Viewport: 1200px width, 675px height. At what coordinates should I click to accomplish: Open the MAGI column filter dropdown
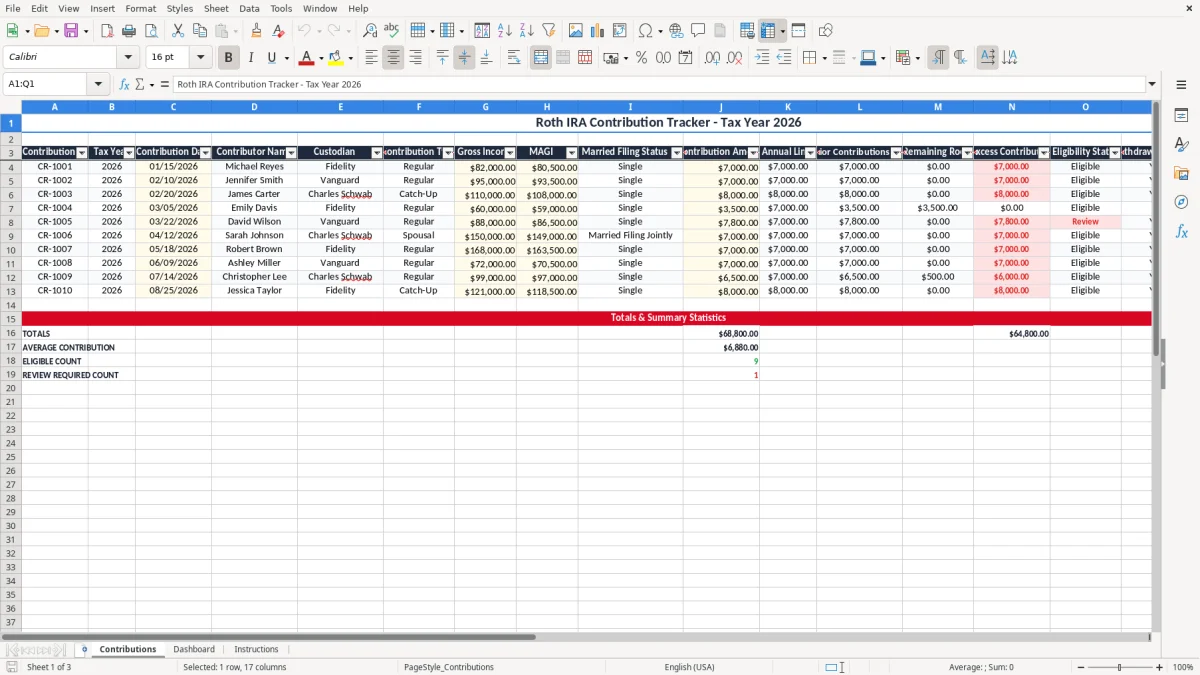[572, 153]
